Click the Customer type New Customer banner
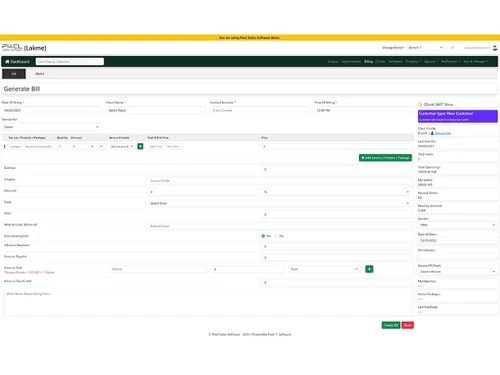This screenshot has width=500, height=375. [x=458, y=116]
